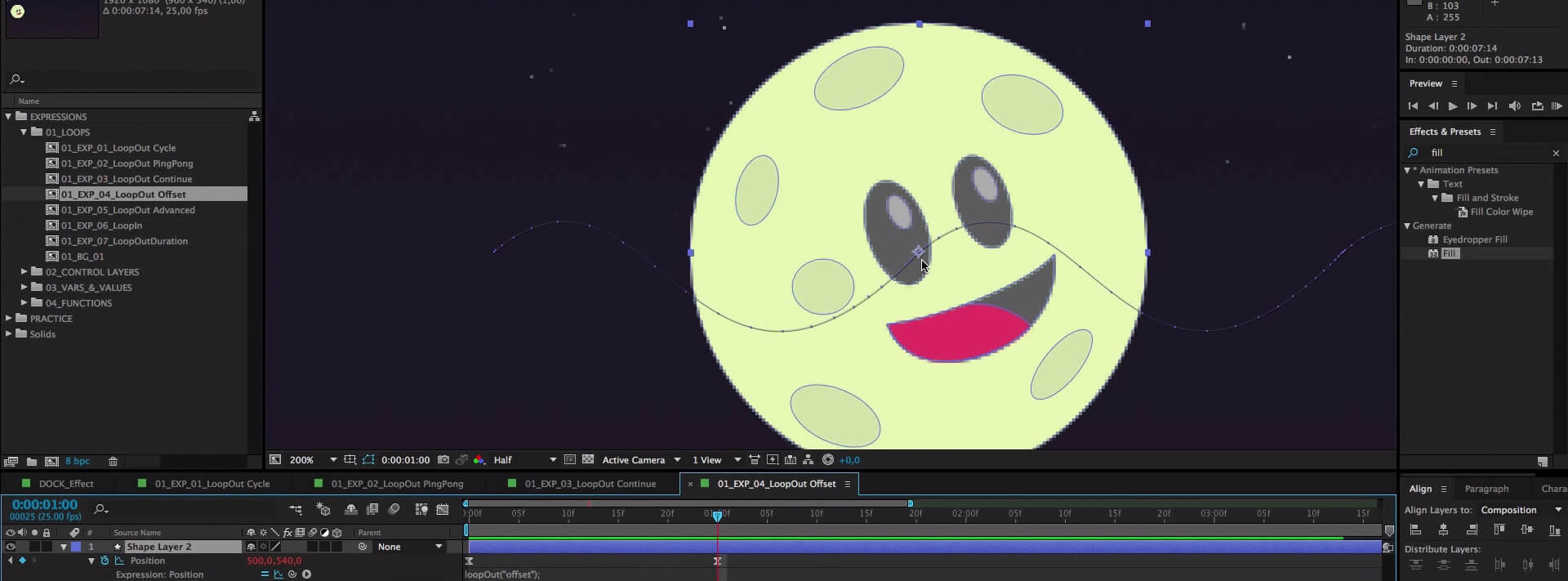The image size is (1568, 581).
Task: Toggle Shape Layer 2 visibility eye
Action: coord(11,547)
